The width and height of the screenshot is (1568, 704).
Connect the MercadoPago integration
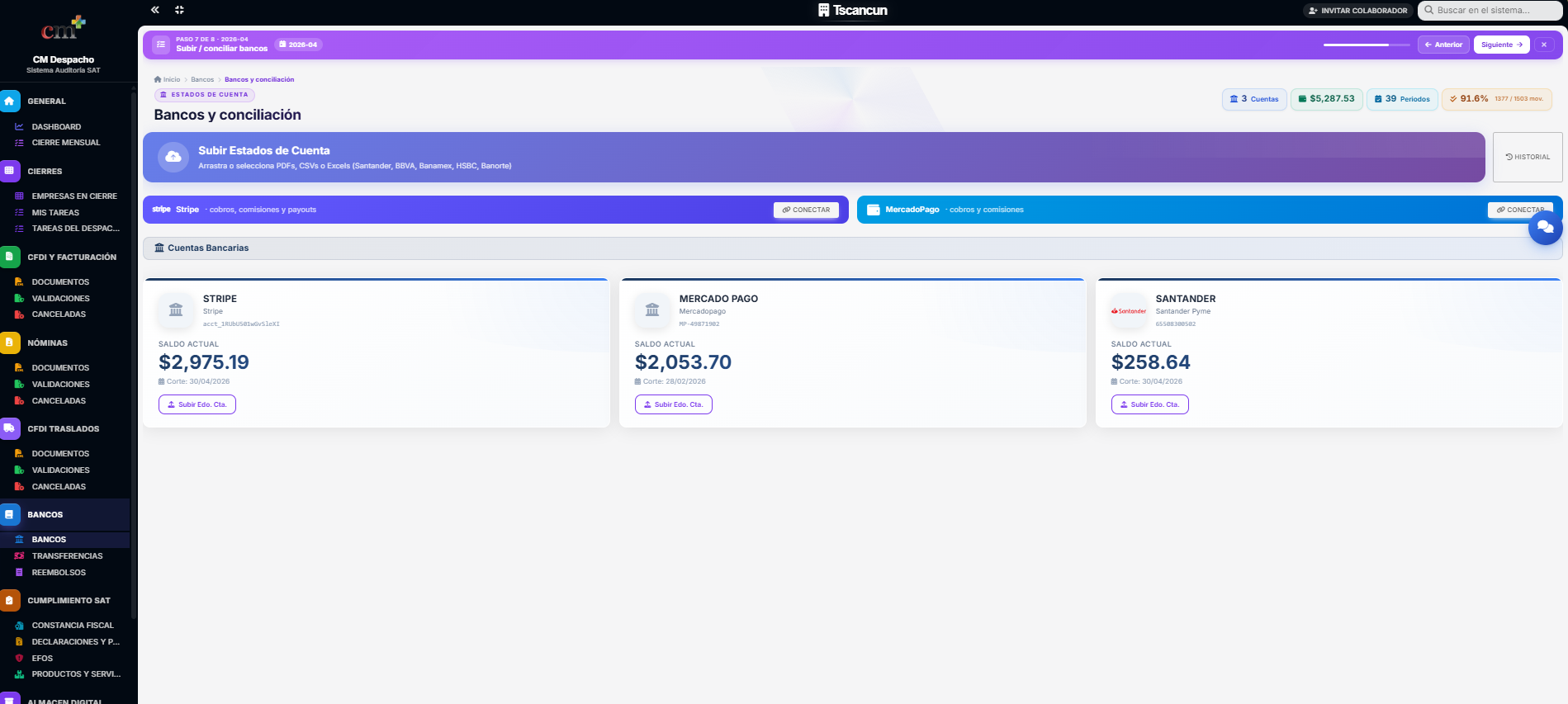coord(1520,210)
